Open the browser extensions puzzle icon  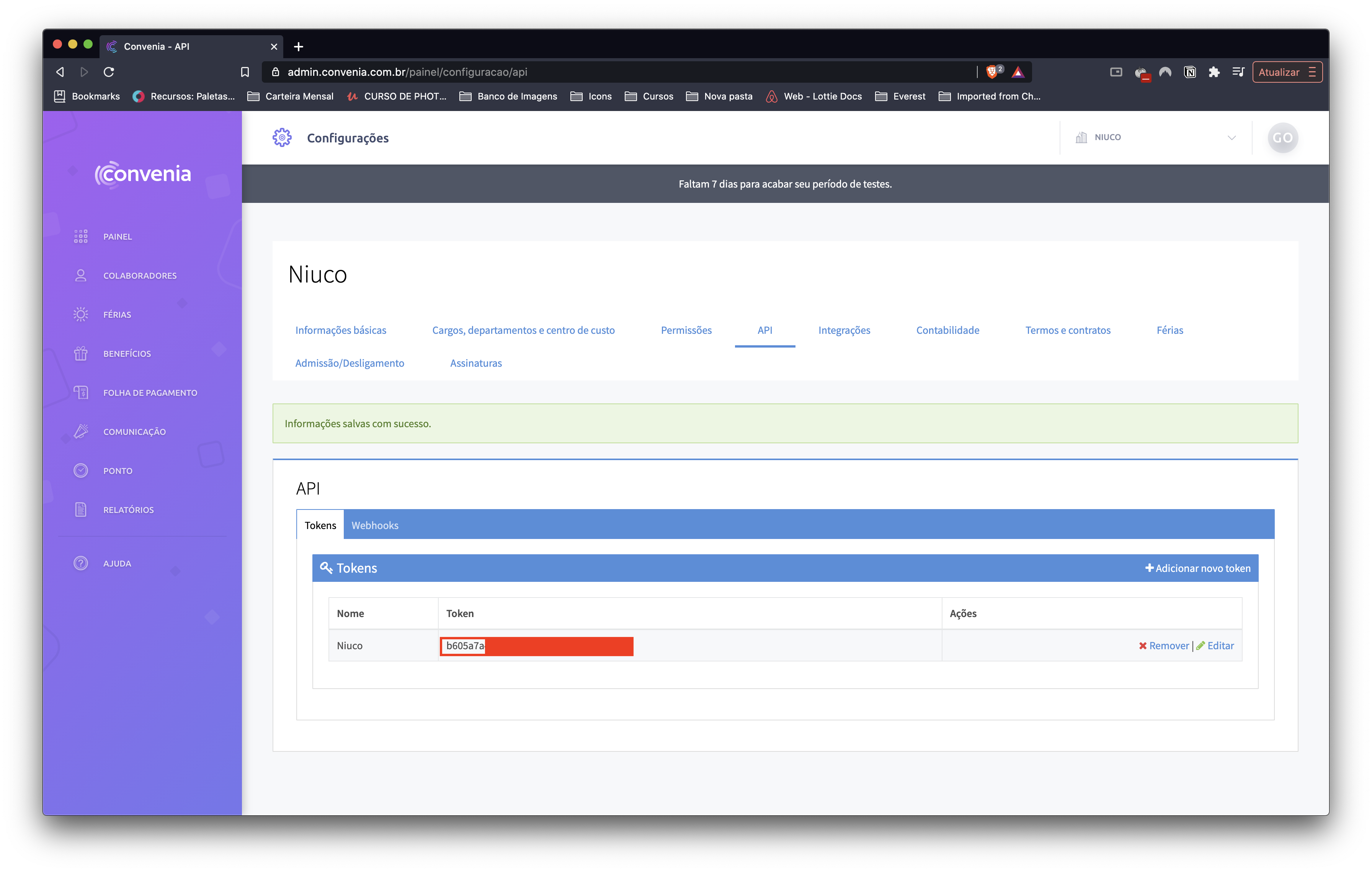tap(1214, 72)
